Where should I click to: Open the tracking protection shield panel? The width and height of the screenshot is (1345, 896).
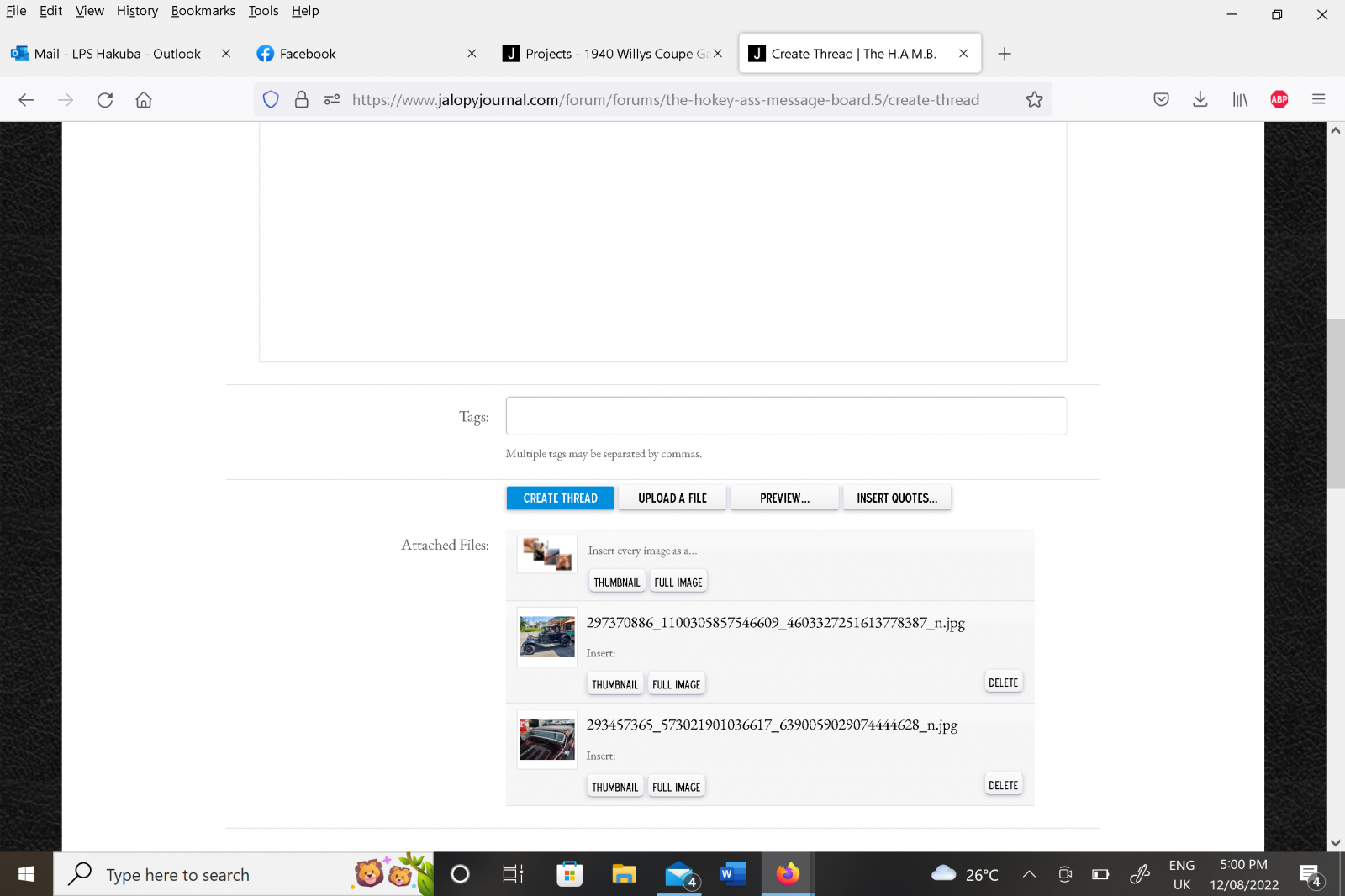(x=271, y=99)
